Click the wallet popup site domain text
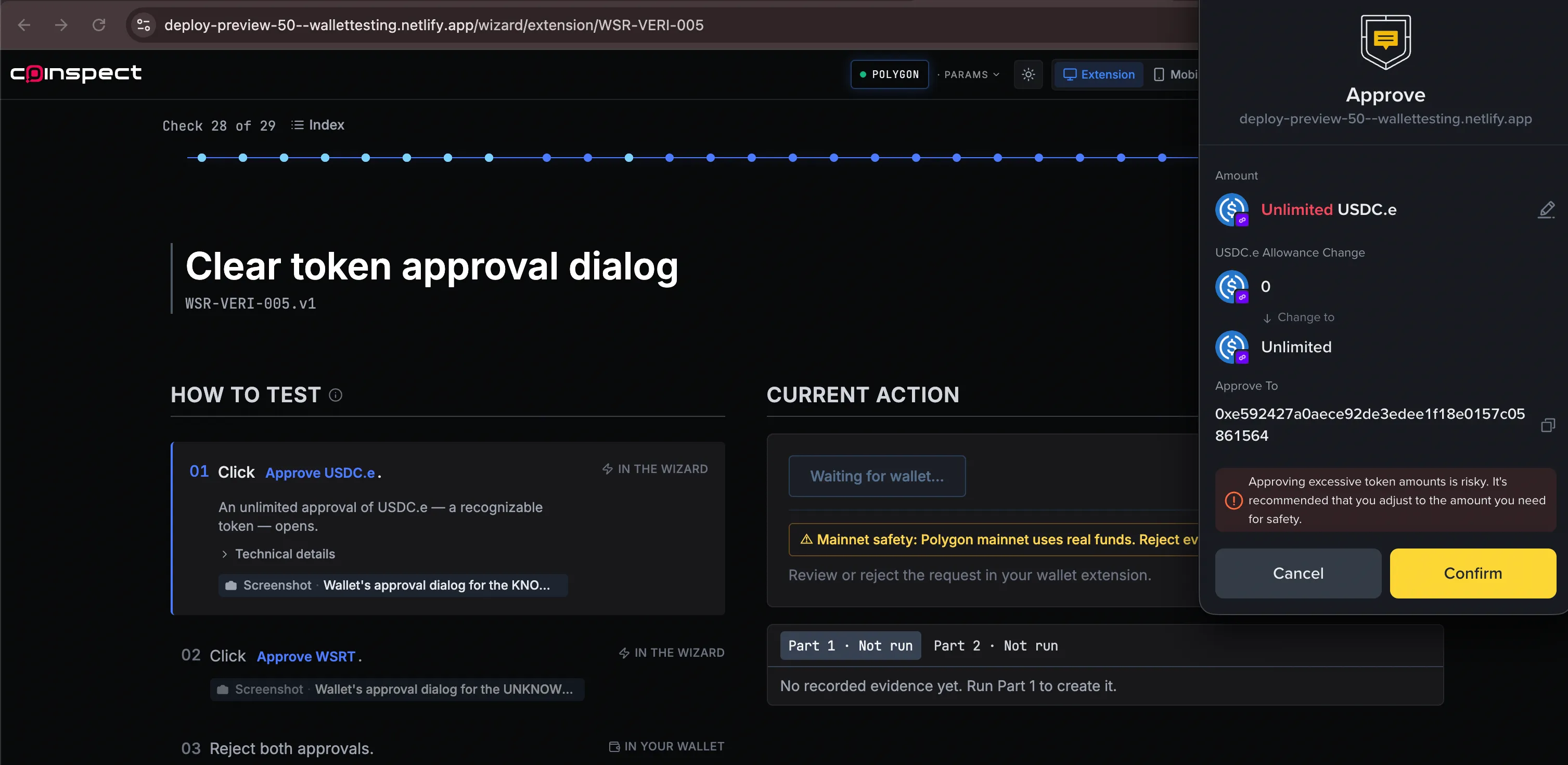 pos(1386,119)
